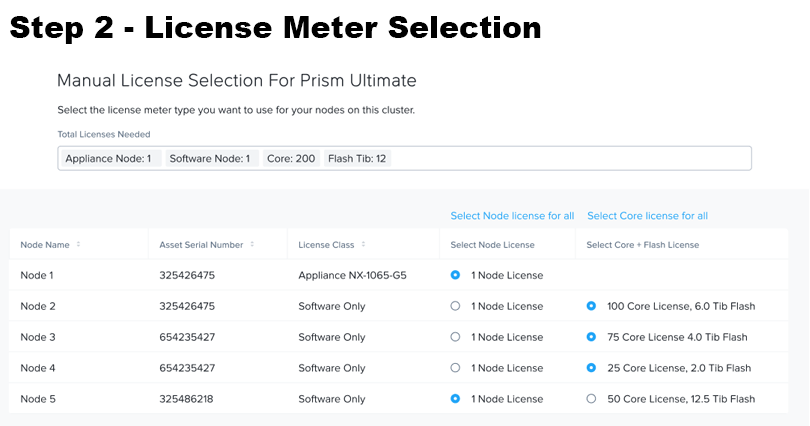Viewport: 810px width, 426px height.
Task: Sort by Node Name column arrows
Action: tap(79, 244)
